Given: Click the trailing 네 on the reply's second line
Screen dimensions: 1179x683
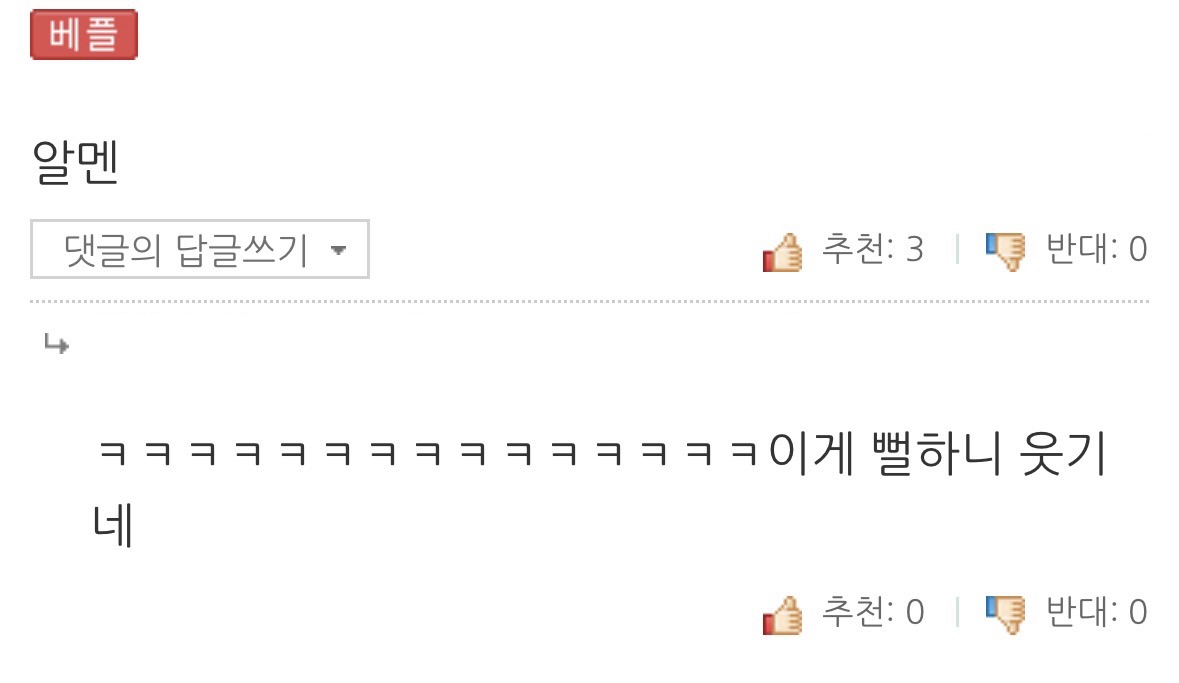Looking at the screenshot, I should point(113,525).
